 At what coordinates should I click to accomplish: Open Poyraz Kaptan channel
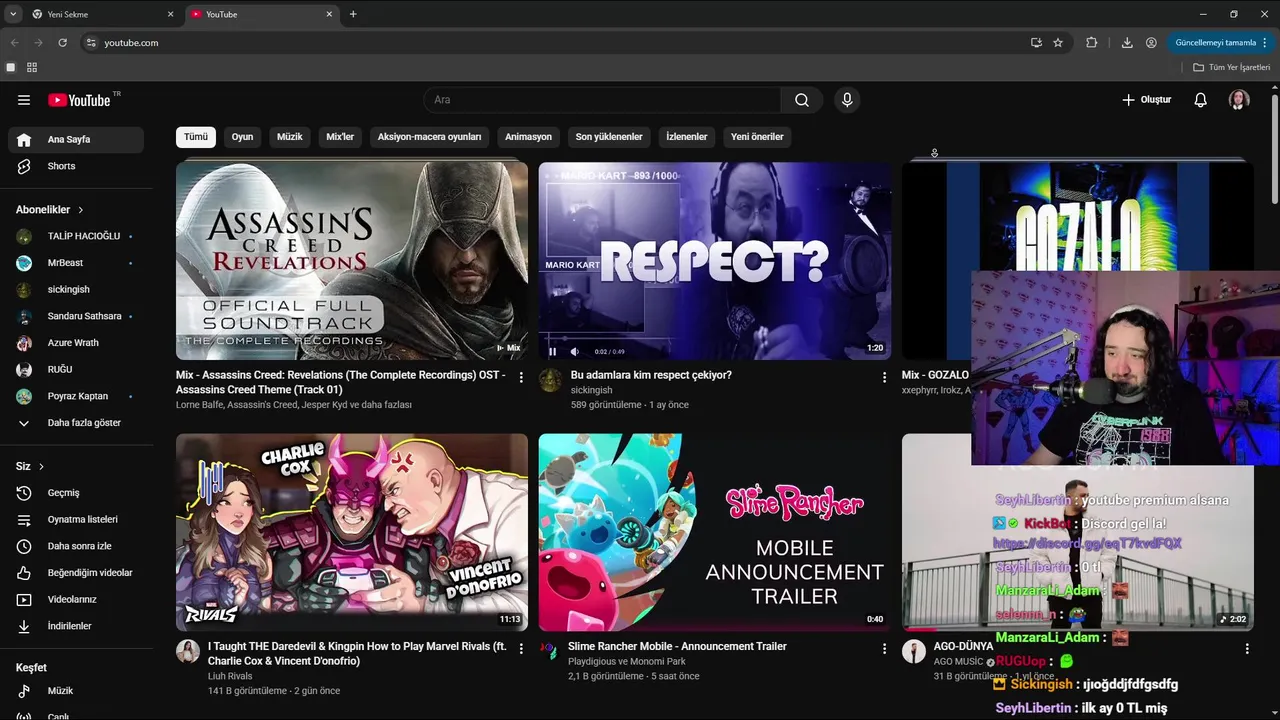pyautogui.click(x=76, y=396)
